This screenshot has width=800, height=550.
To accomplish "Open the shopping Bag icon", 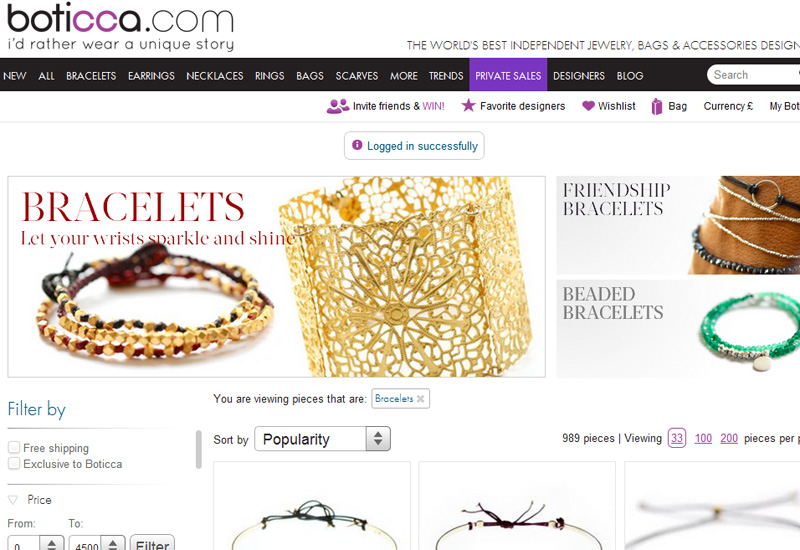I will pos(657,106).
